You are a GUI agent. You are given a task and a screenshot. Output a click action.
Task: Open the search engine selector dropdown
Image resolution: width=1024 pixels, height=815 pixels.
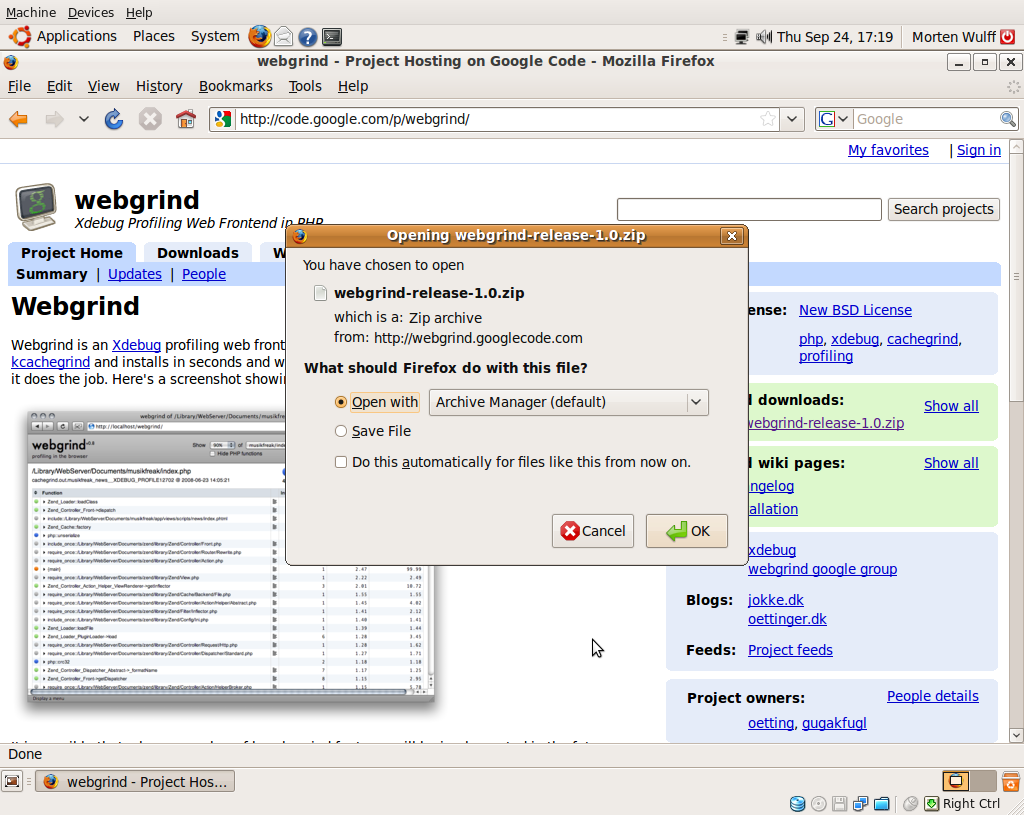[834, 119]
